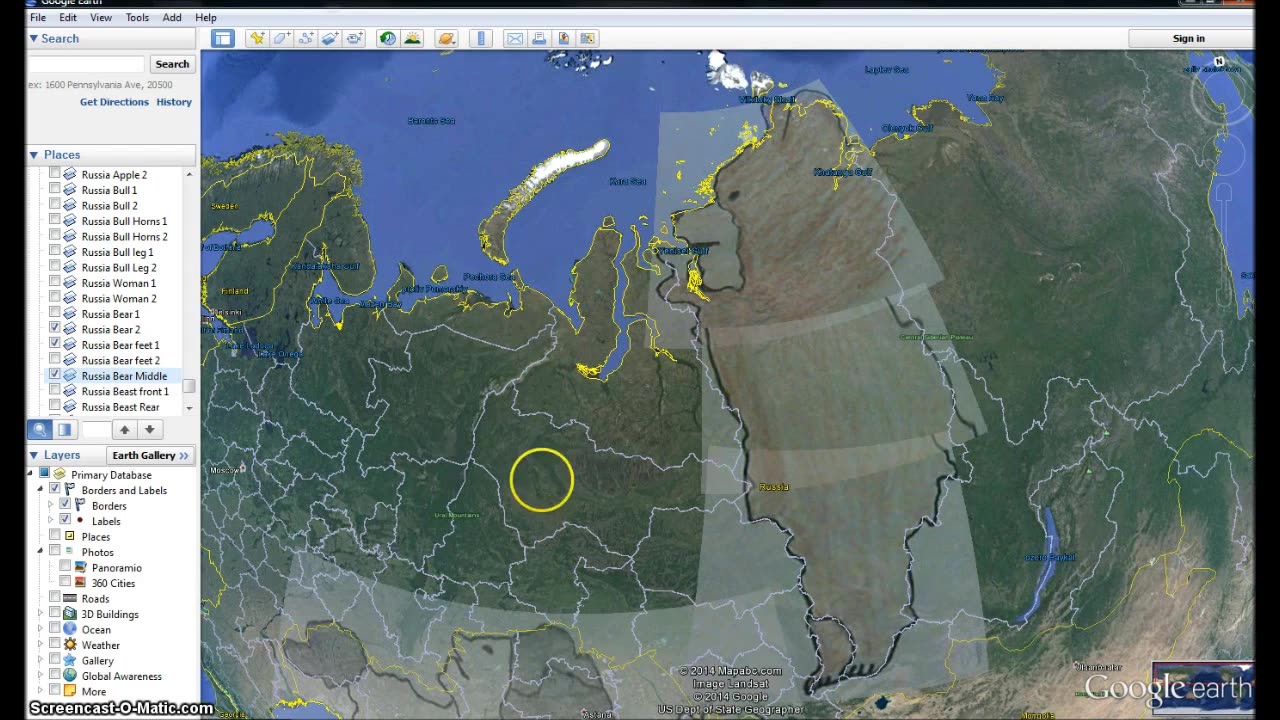The height and width of the screenshot is (720, 1280).
Task: Open the planet switcher icon
Action: point(447,39)
